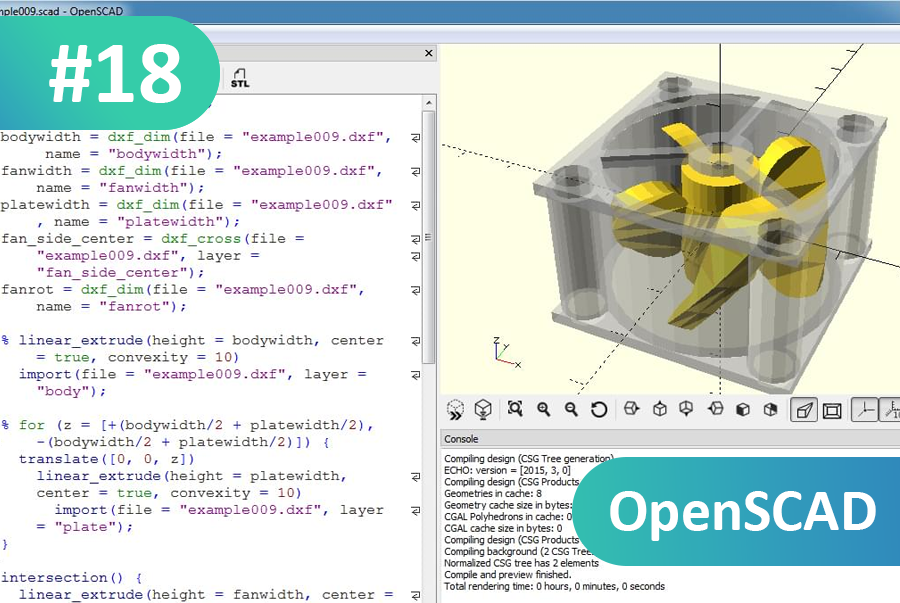Zoom out of the 3D viewport

click(570, 409)
